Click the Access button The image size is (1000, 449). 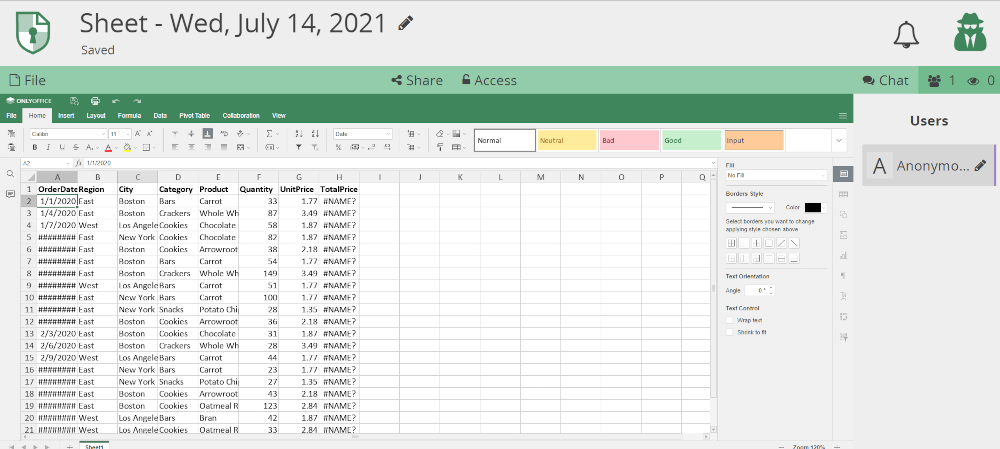[489, 80]
